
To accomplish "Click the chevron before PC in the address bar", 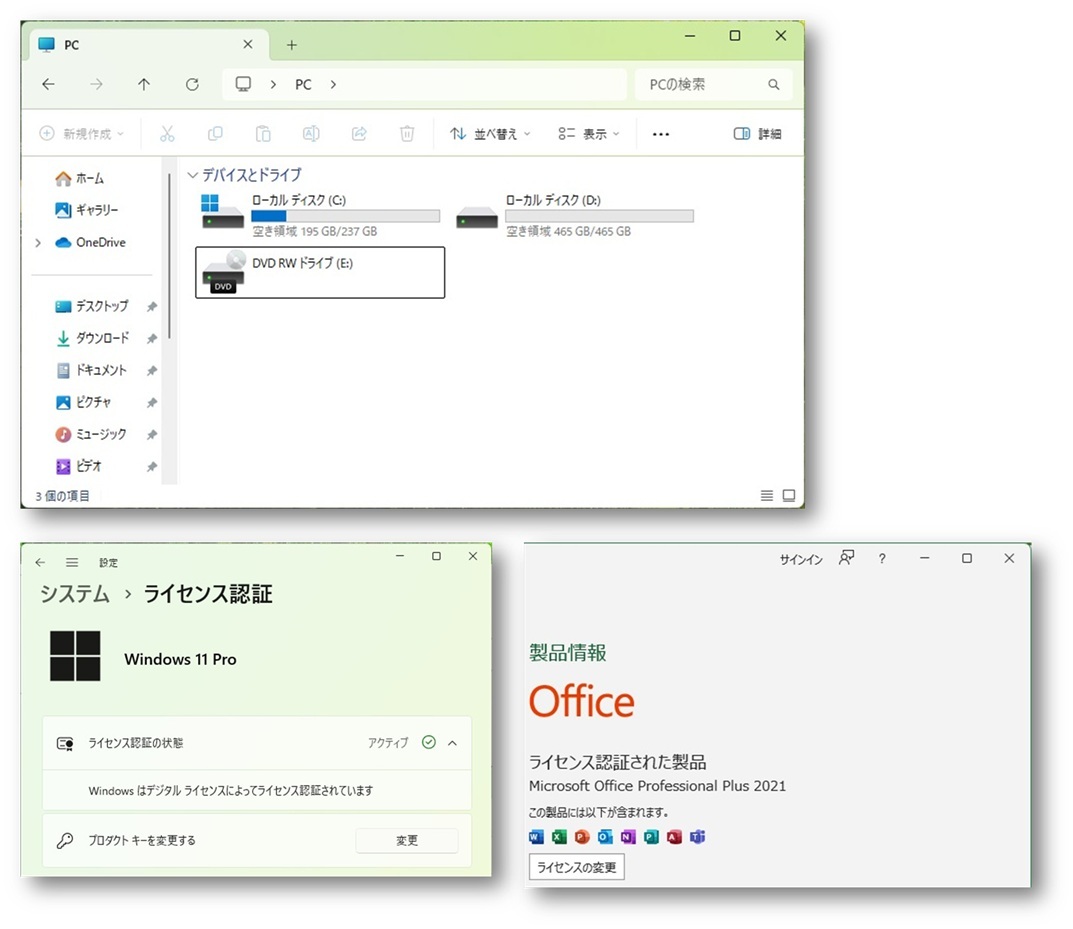I will (273, 84).
